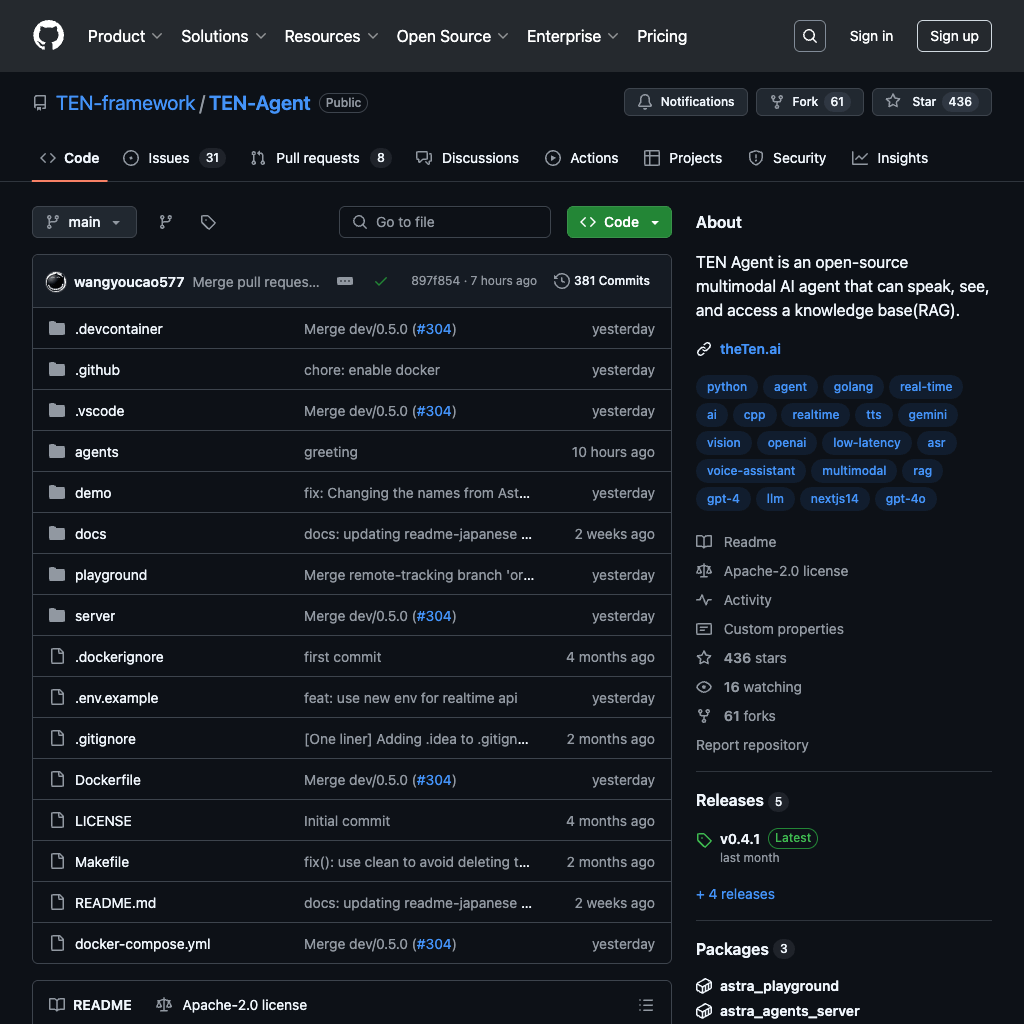Open the tags icon next to branches

(208, 222)
